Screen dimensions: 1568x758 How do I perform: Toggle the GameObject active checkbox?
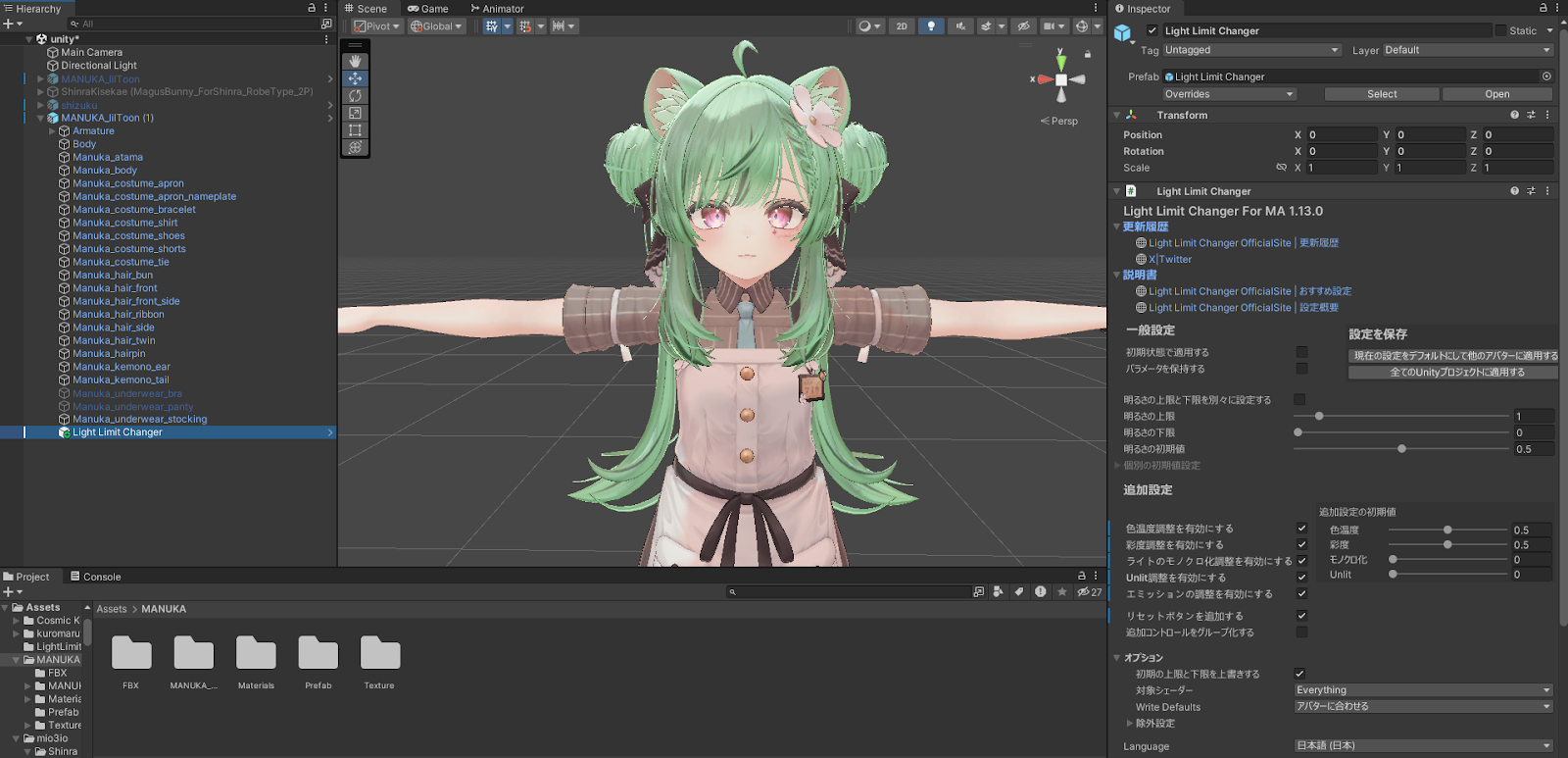tap(1152, 30)
